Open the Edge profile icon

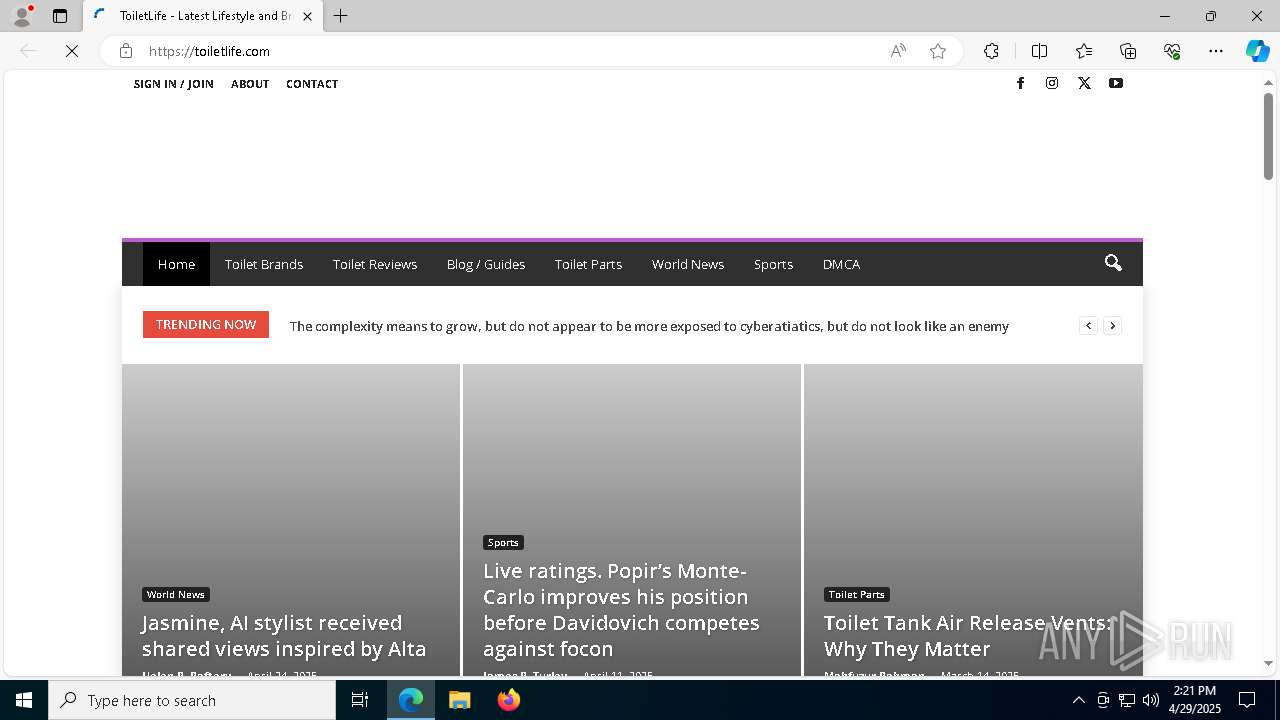(22, 16)
